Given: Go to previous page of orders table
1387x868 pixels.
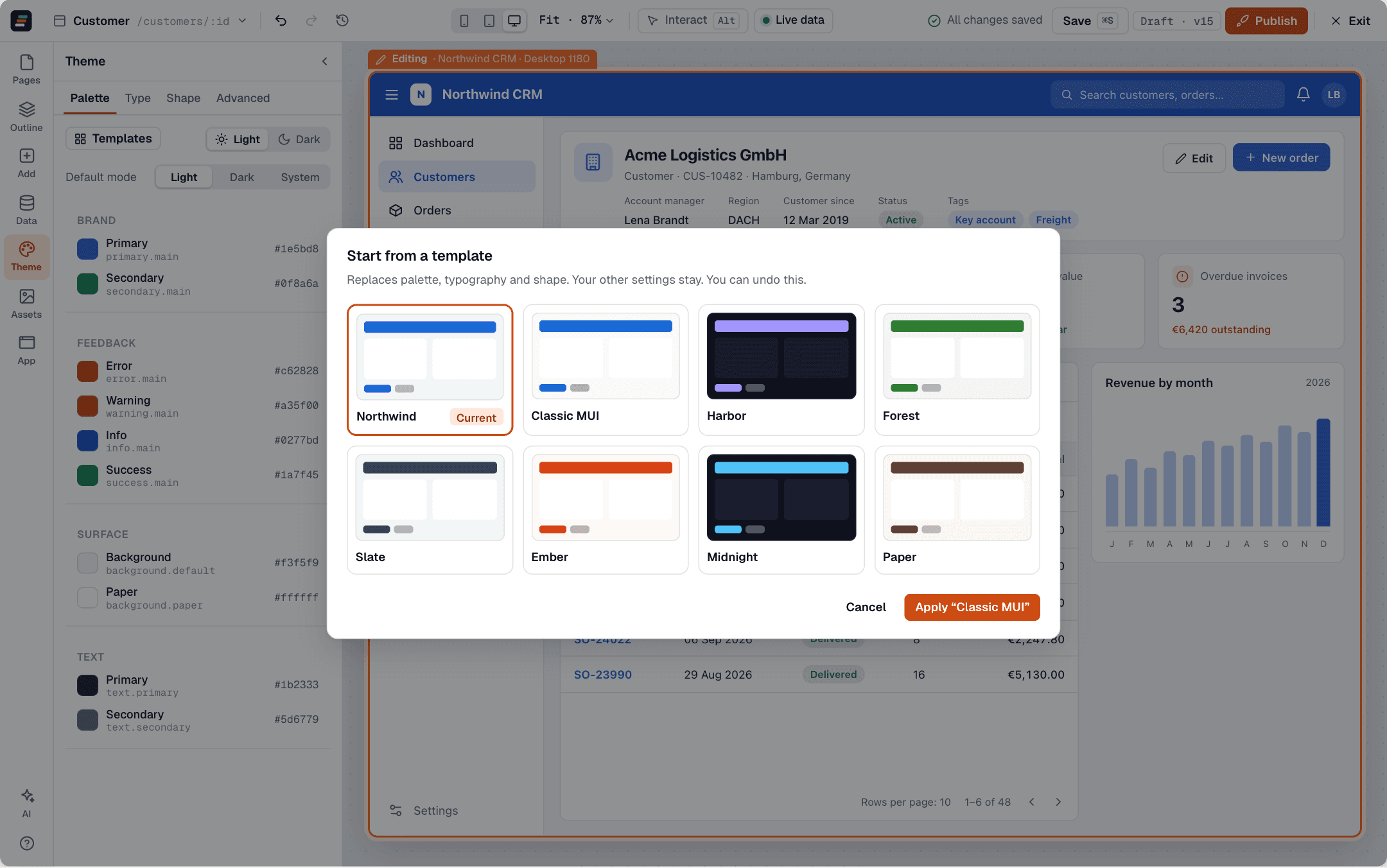Looking at the screenshot, I should (x=1032, y=802).
